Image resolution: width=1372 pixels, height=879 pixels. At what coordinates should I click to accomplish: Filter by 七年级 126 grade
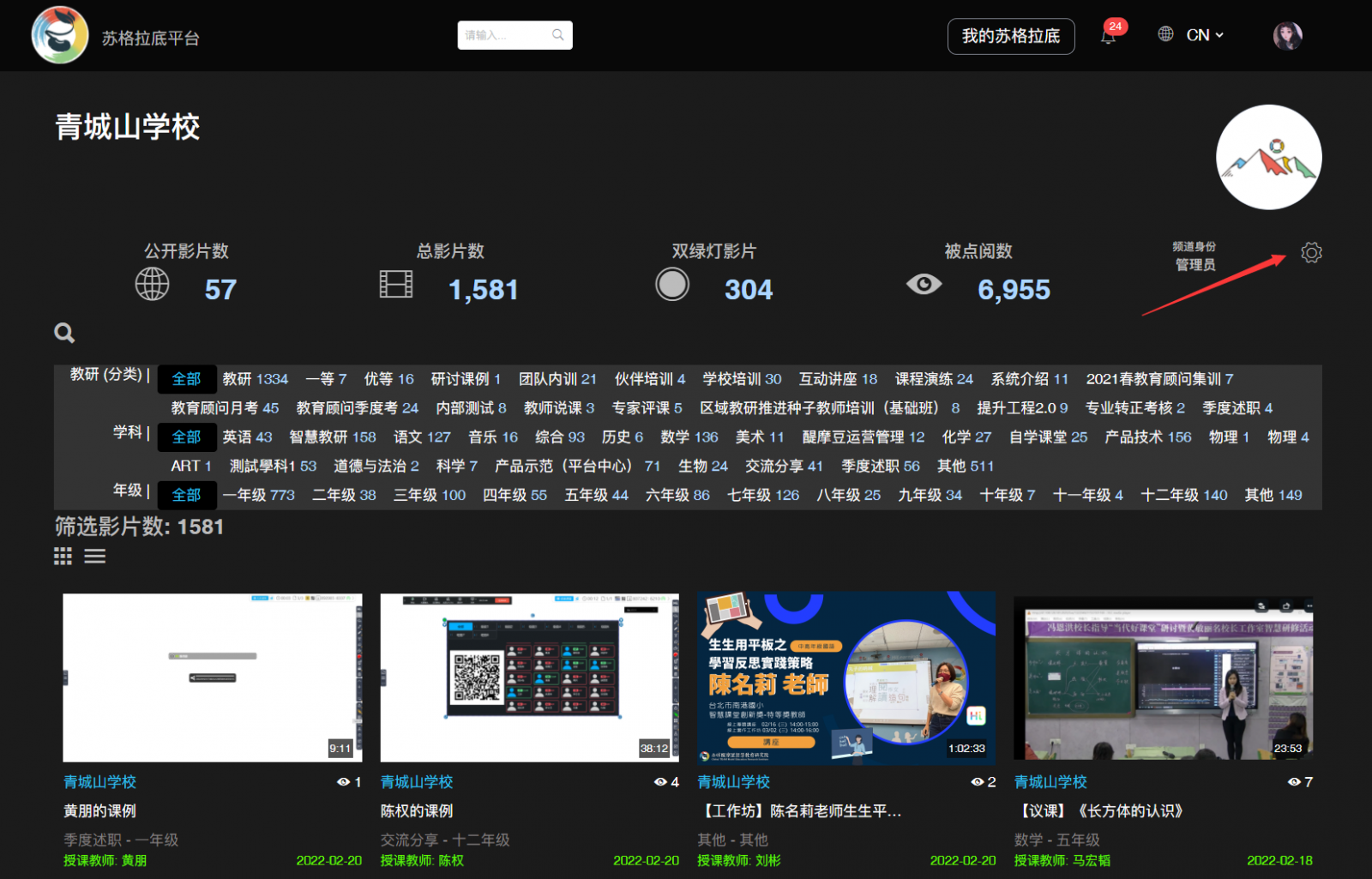tap(762, 495)
